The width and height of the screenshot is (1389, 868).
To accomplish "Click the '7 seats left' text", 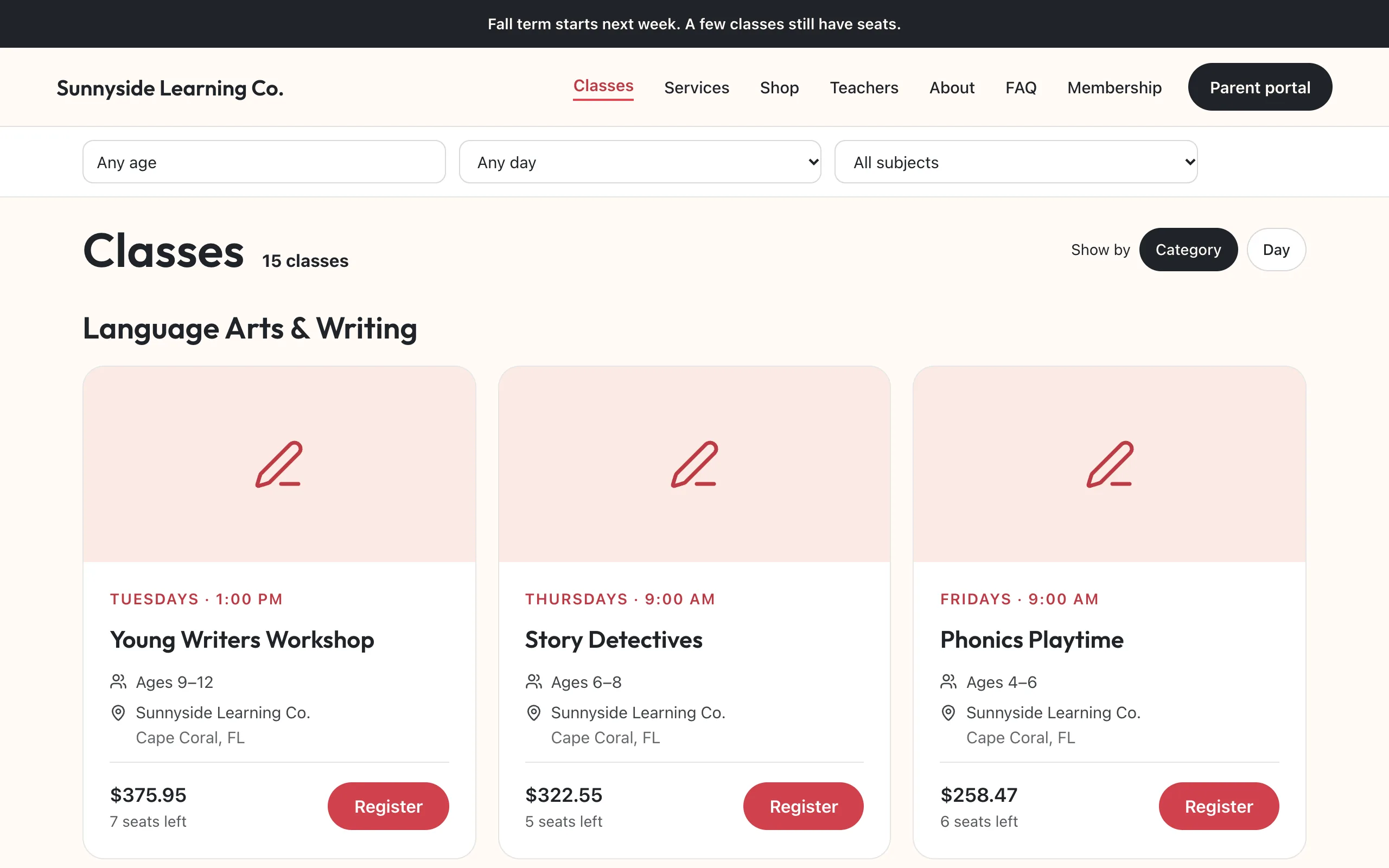I will point(148,821).
